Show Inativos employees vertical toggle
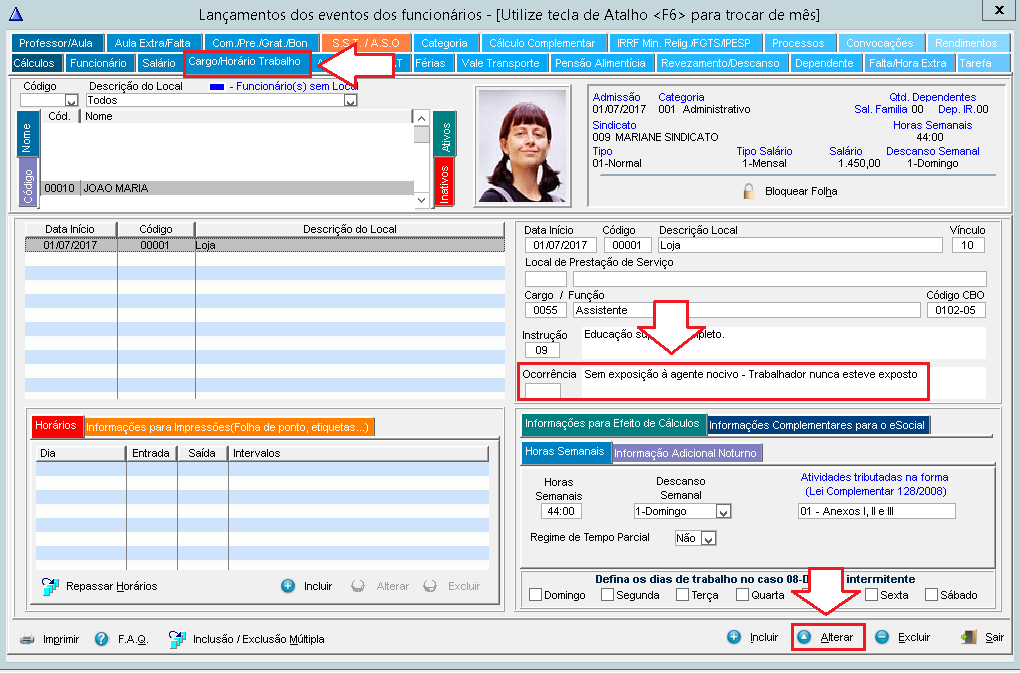Screen dimensions: 1020x673 [x=444, y=183]
